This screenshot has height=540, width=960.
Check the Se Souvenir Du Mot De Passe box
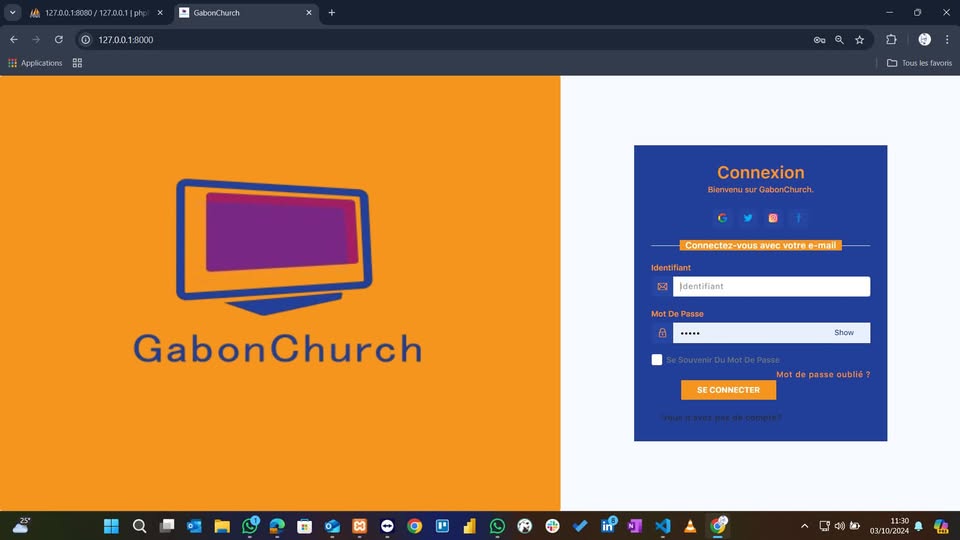pyautogui.click(x=657, y=360)
